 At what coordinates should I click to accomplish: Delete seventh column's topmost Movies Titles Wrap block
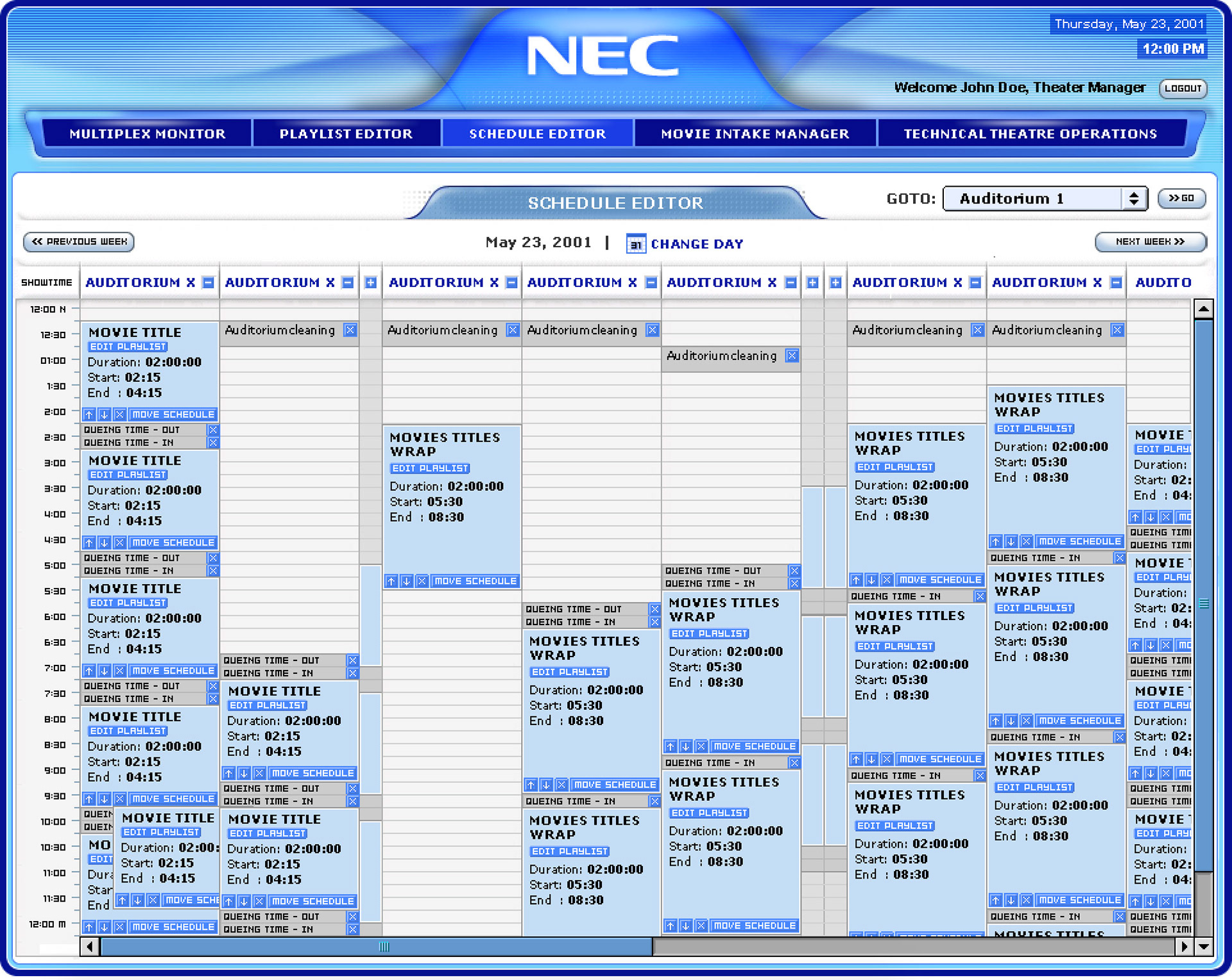1027,542
